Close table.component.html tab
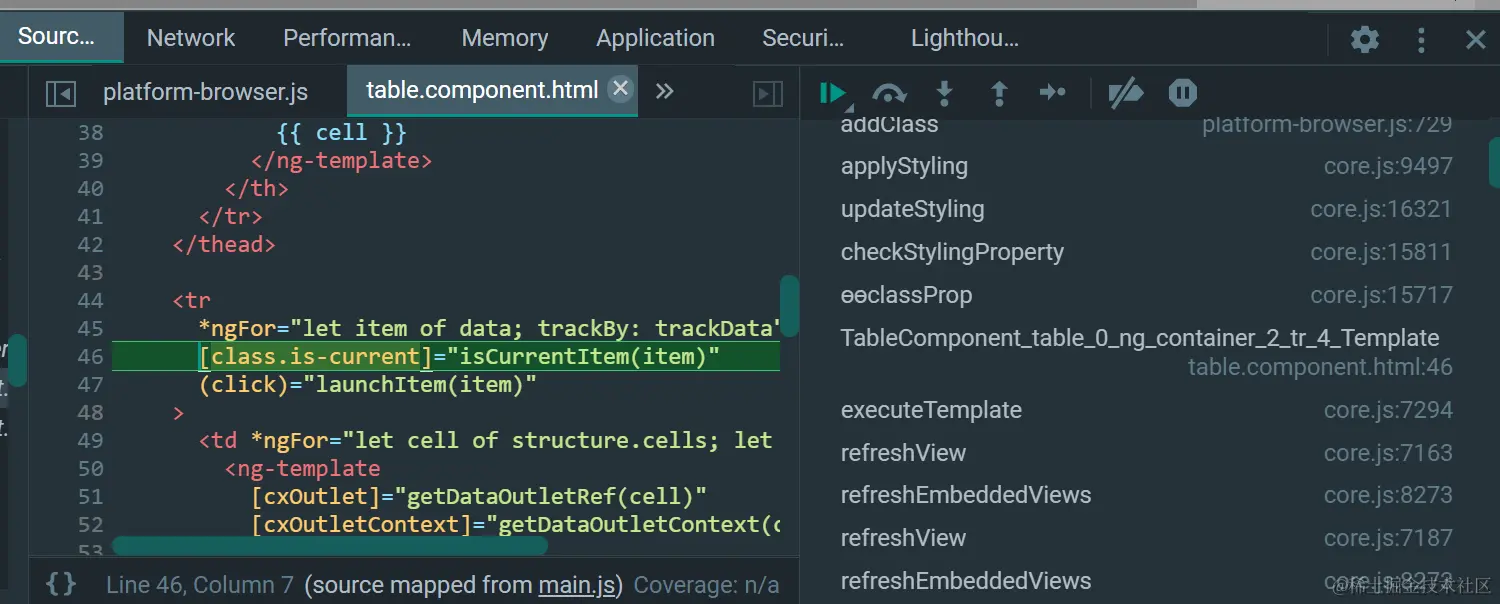The width and height of the screenshot is (1500, 604). coord(620,88)
